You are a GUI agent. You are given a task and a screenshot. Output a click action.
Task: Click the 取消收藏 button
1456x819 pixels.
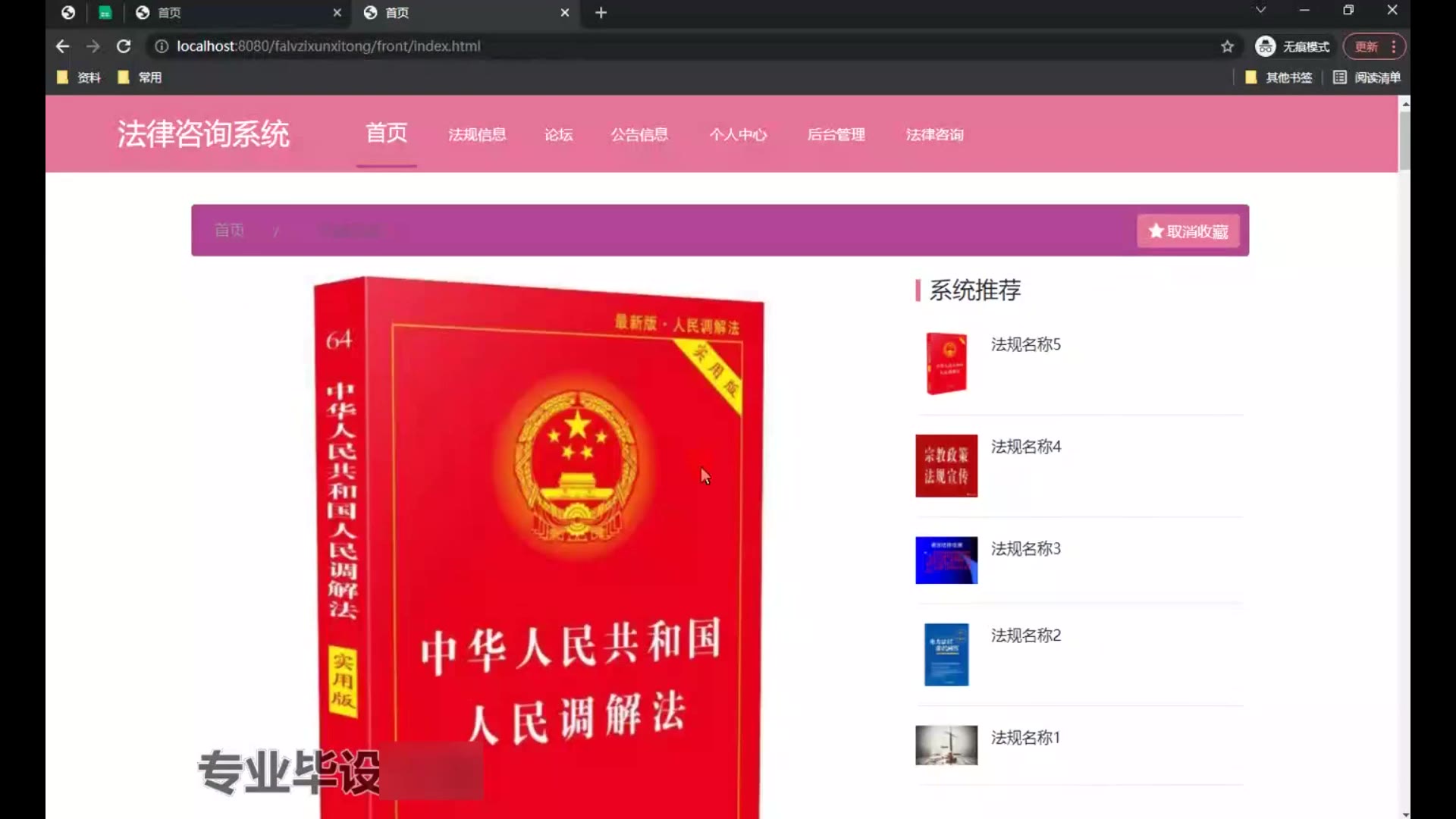tap(1188, 231)
